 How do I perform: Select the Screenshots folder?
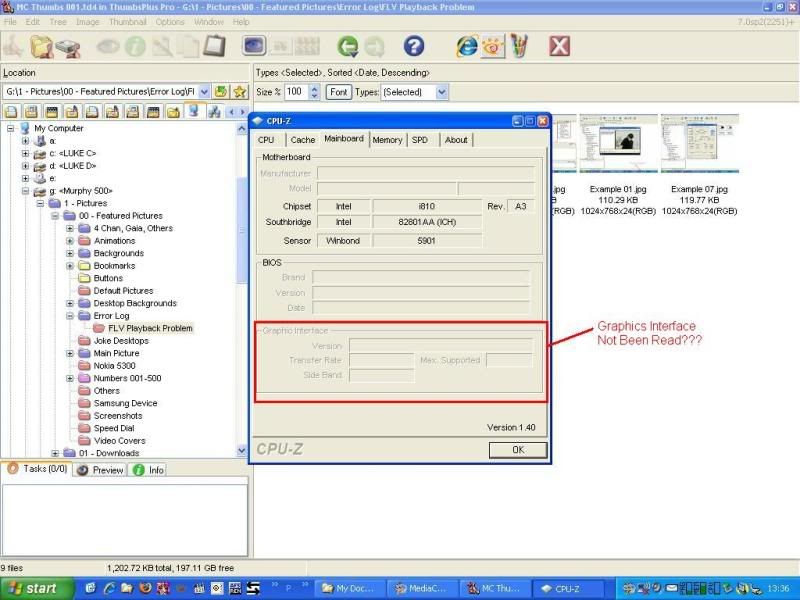tap(118, 416)
